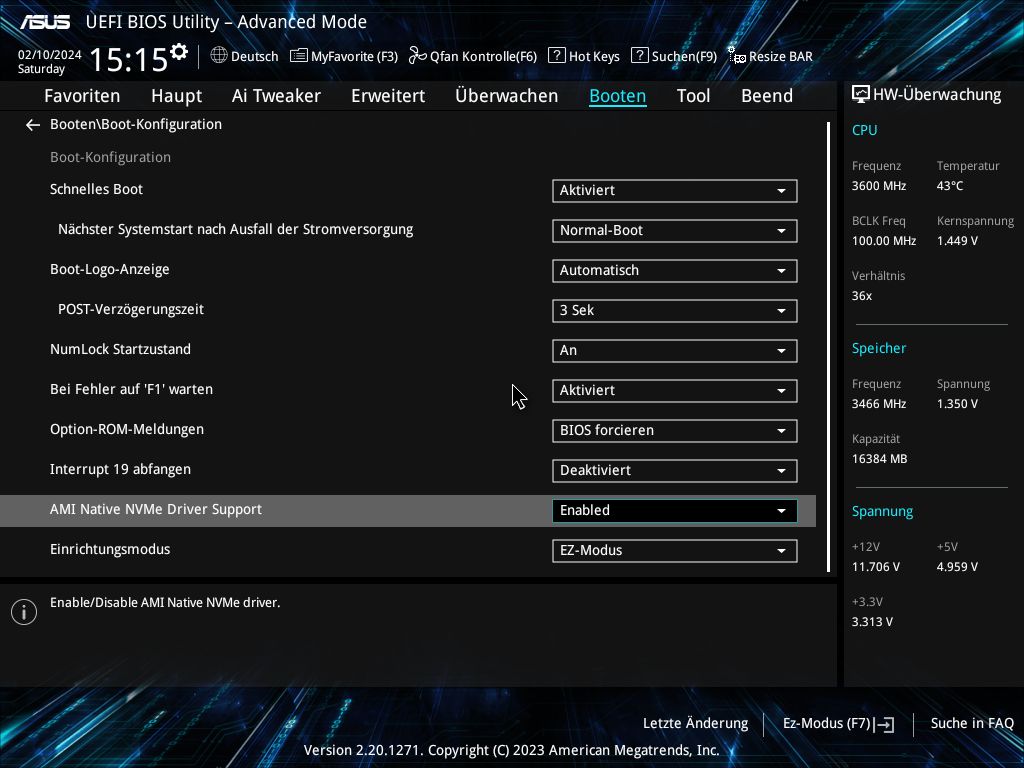Image resolution: width=1024 pixels, height=768 pixels.
Task: Click the Suchen(F9) question mark icon
Action: [x=639, y=56]
